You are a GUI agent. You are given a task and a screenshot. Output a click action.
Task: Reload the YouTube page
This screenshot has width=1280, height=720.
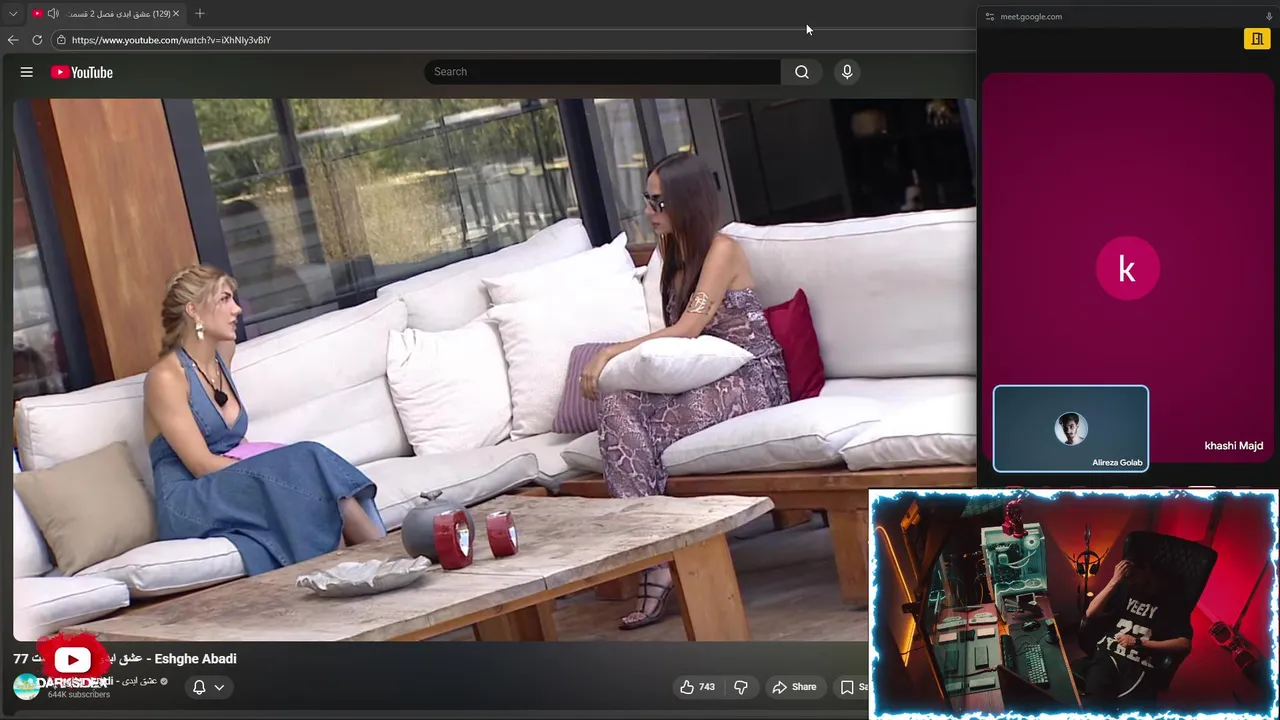tap(37, 40)
